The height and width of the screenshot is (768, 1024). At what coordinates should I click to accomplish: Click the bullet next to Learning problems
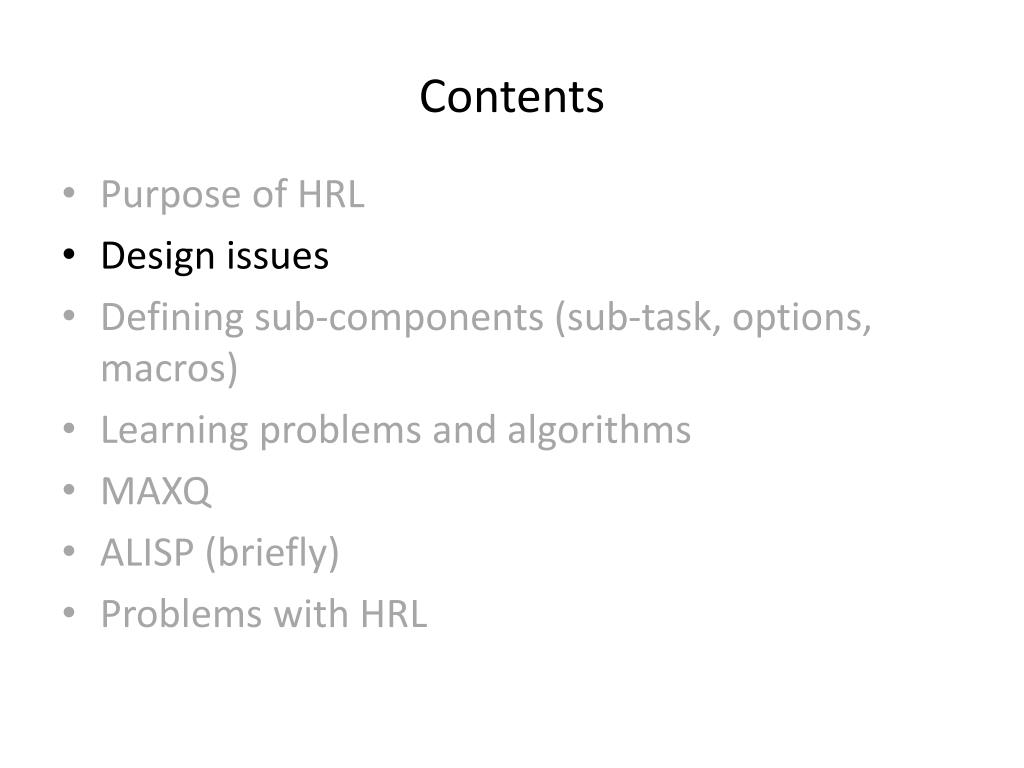[68, 431]
